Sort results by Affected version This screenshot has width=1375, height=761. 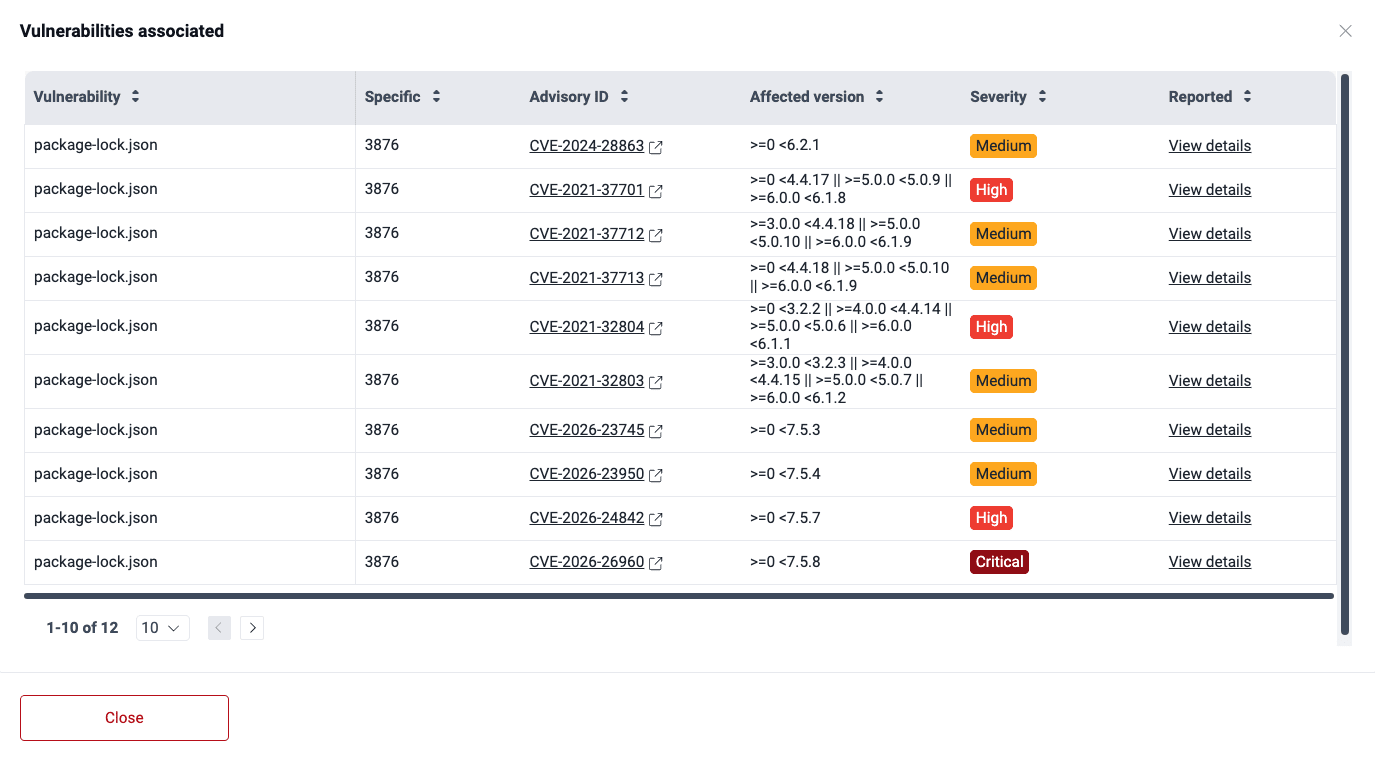[x=879, y=96]
